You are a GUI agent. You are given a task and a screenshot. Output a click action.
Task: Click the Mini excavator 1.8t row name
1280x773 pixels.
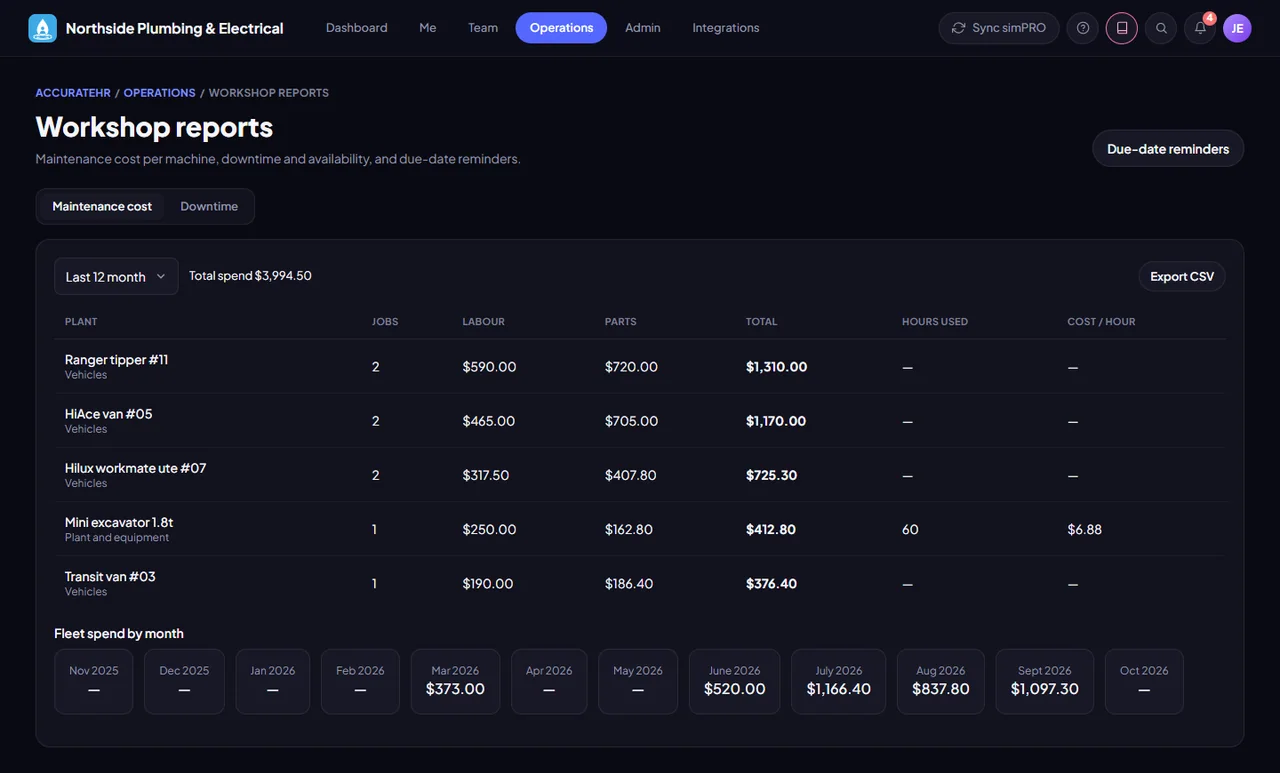[x=119, y=522]
